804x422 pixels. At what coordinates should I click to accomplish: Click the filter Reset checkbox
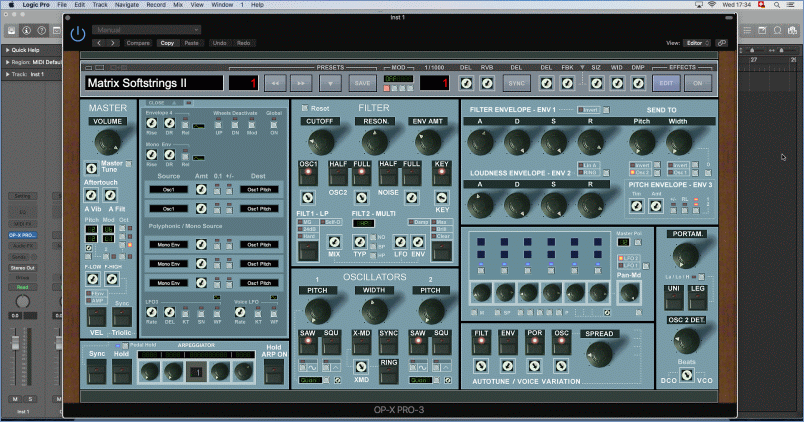pyautogui.click(x=305, y=108)
